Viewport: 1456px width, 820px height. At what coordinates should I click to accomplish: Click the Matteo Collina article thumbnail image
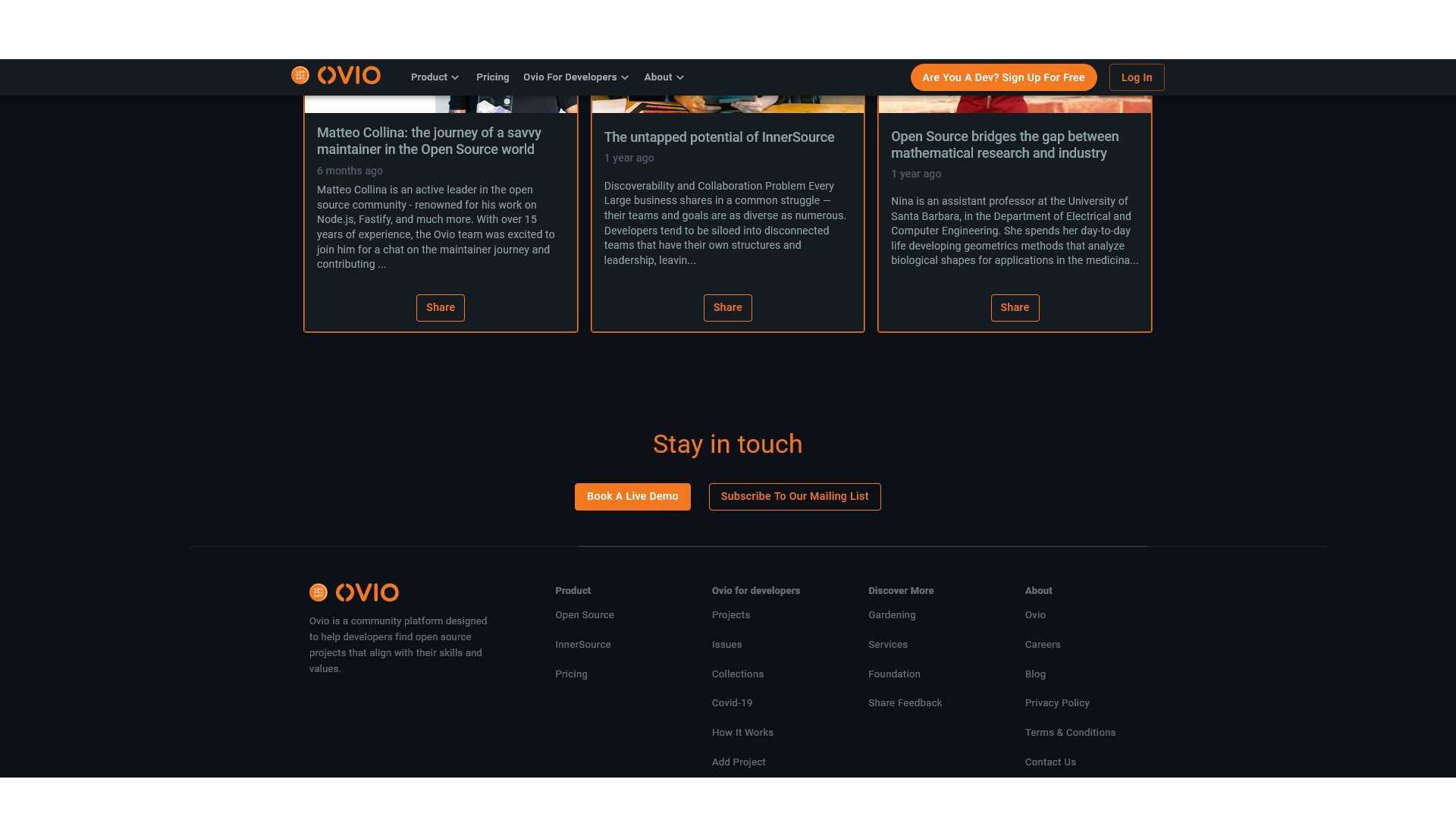441,105
